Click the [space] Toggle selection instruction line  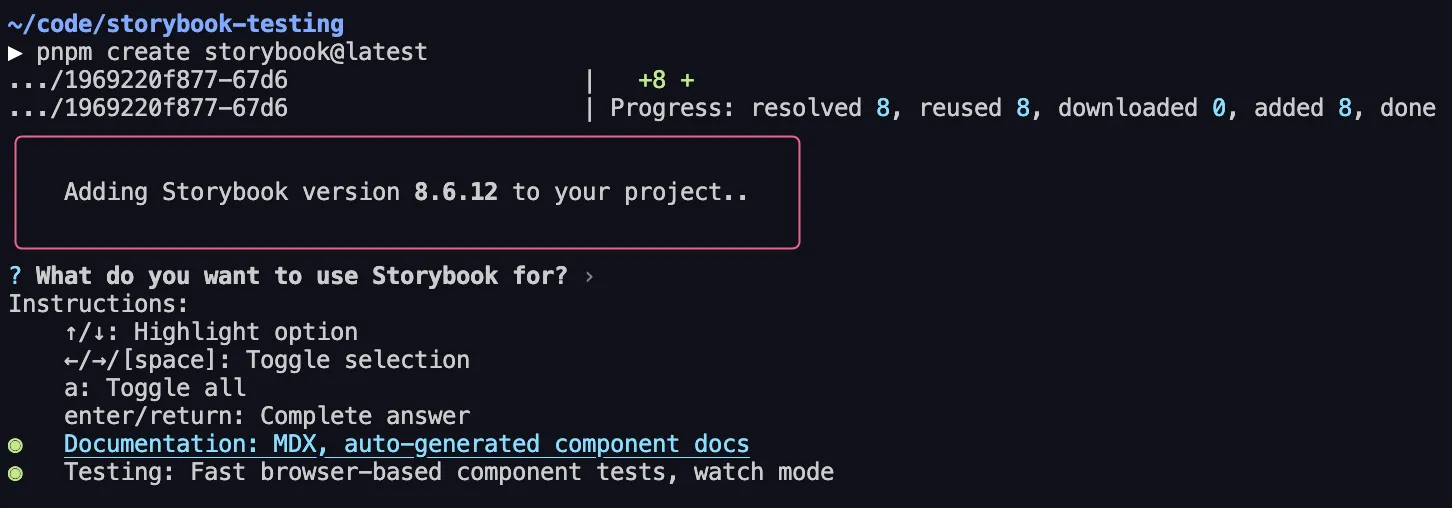click(267, 360)
